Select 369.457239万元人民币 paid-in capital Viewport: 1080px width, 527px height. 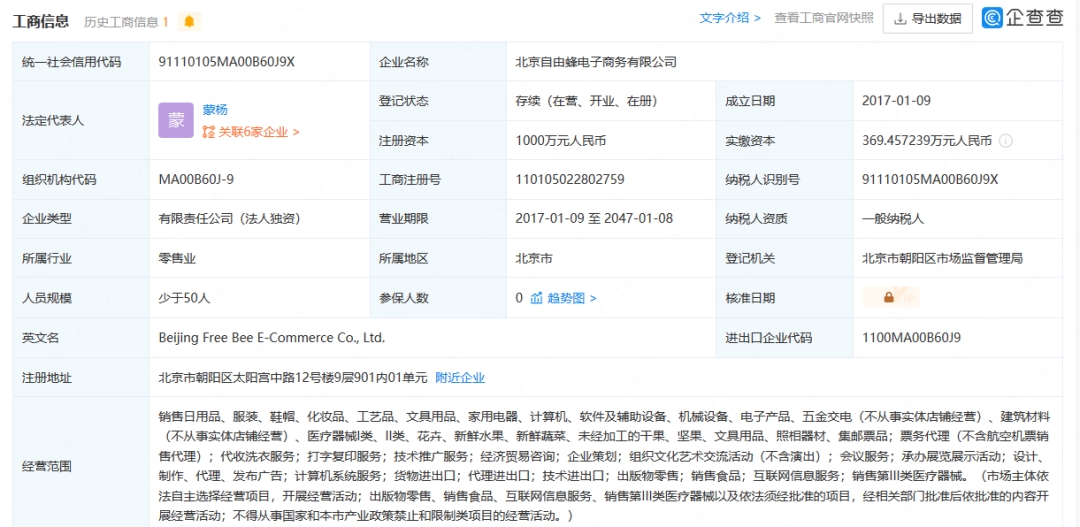point(927,141)
